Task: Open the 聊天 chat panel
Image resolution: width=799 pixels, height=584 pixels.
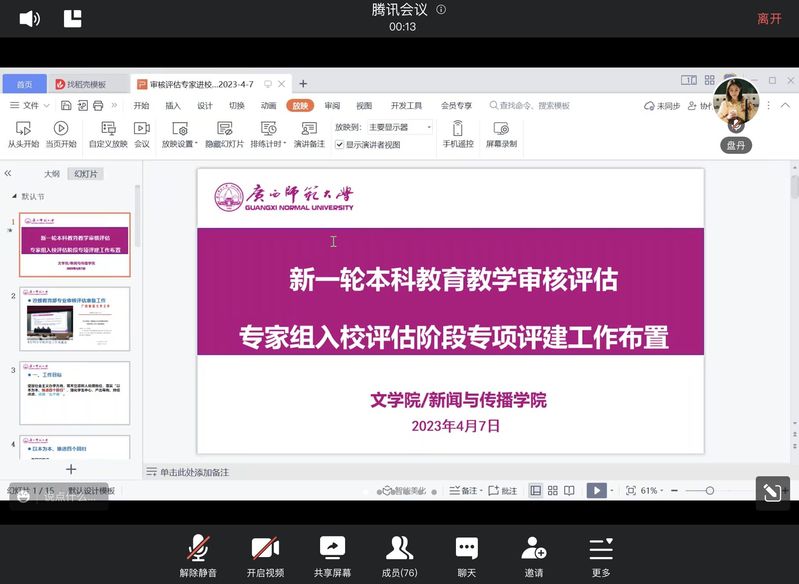Action: 466,556
